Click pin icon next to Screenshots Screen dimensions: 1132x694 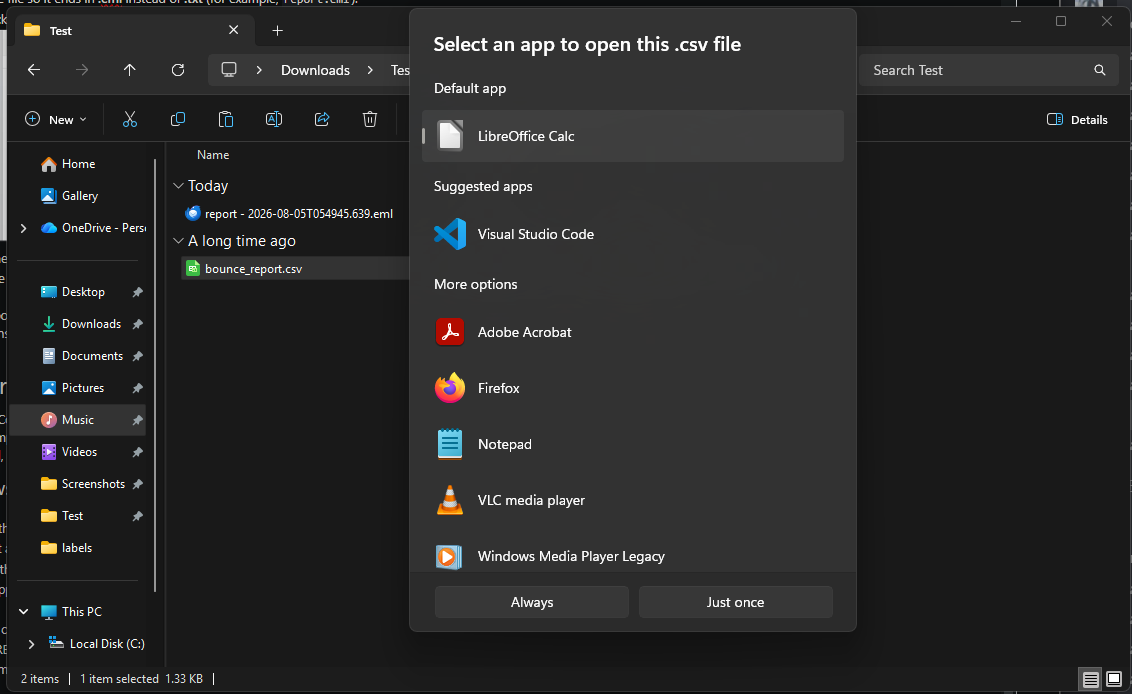coord(137,484)
